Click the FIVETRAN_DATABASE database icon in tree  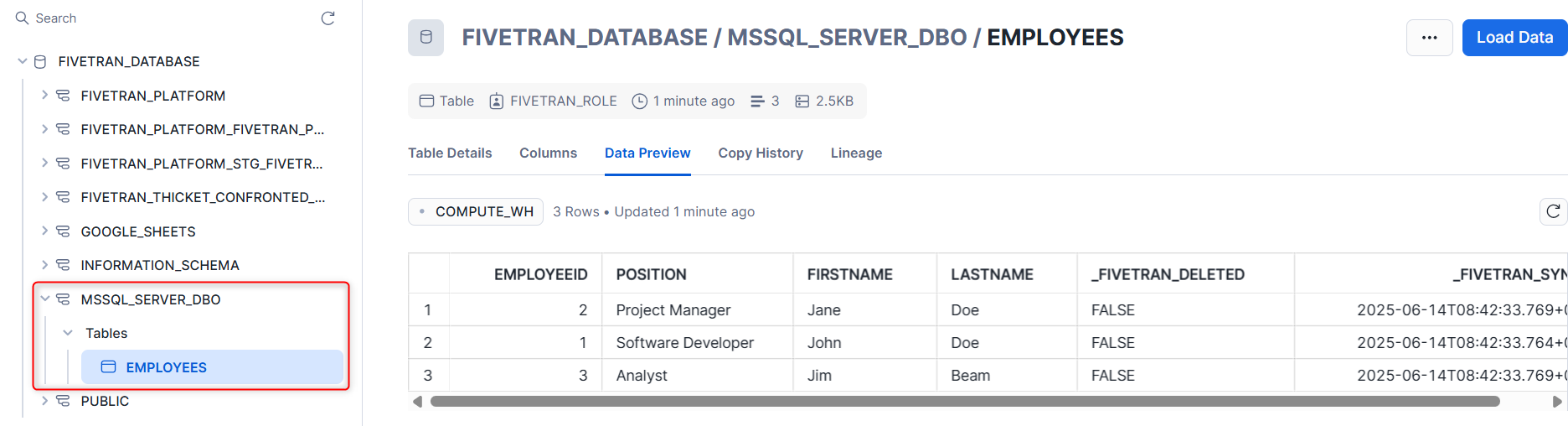coord(40,61)
